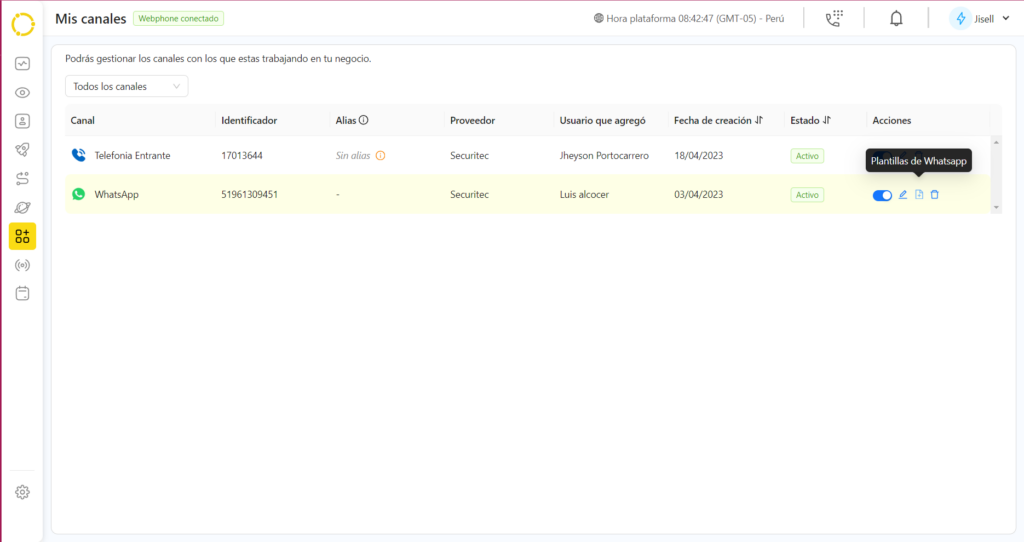Expand the 'Todos los canales' filter dropdown
Image resolution: width=1024 pixels, height=542 pixels.
point(126,87)
